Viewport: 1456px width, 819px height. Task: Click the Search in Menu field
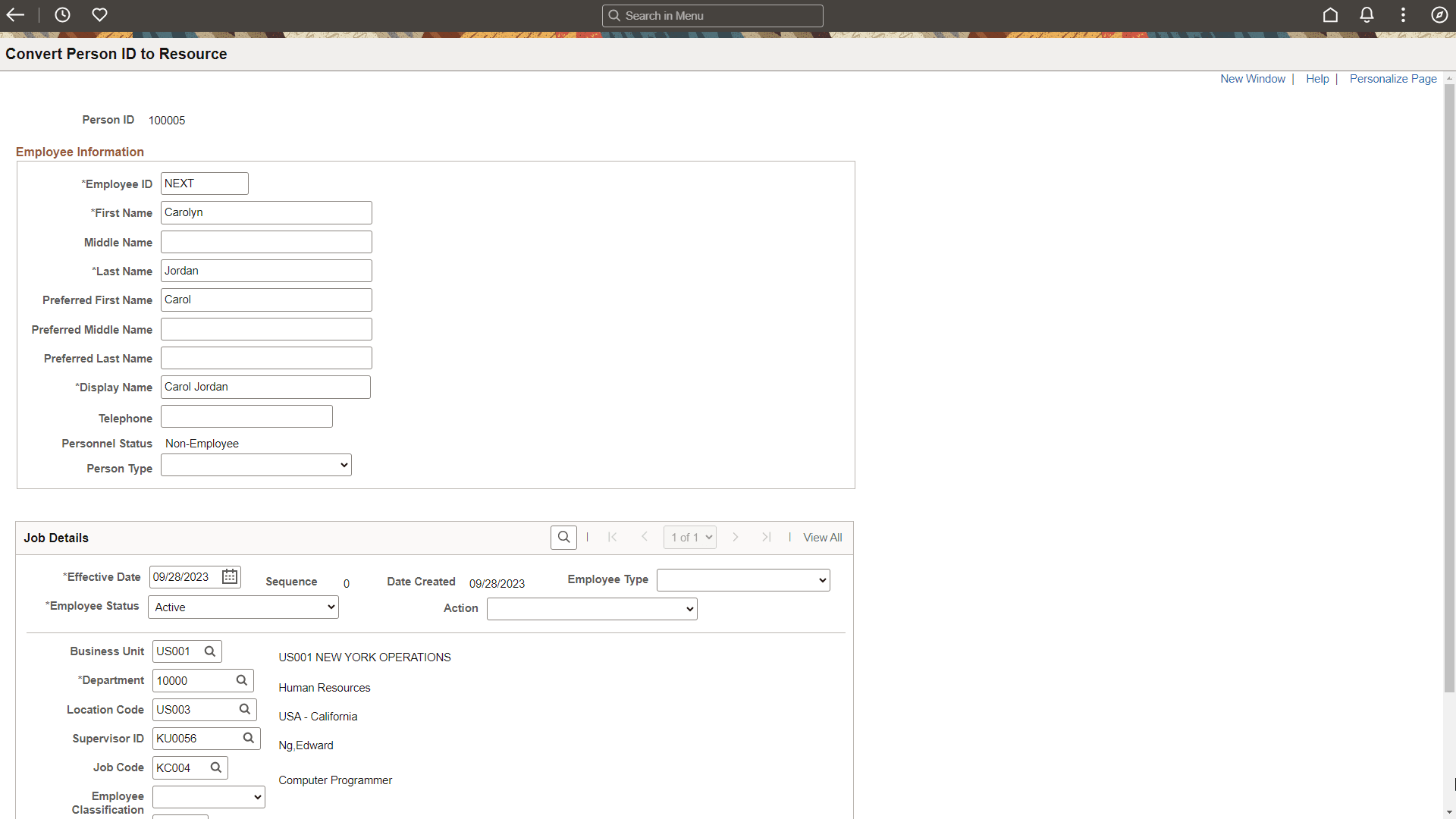713,15
